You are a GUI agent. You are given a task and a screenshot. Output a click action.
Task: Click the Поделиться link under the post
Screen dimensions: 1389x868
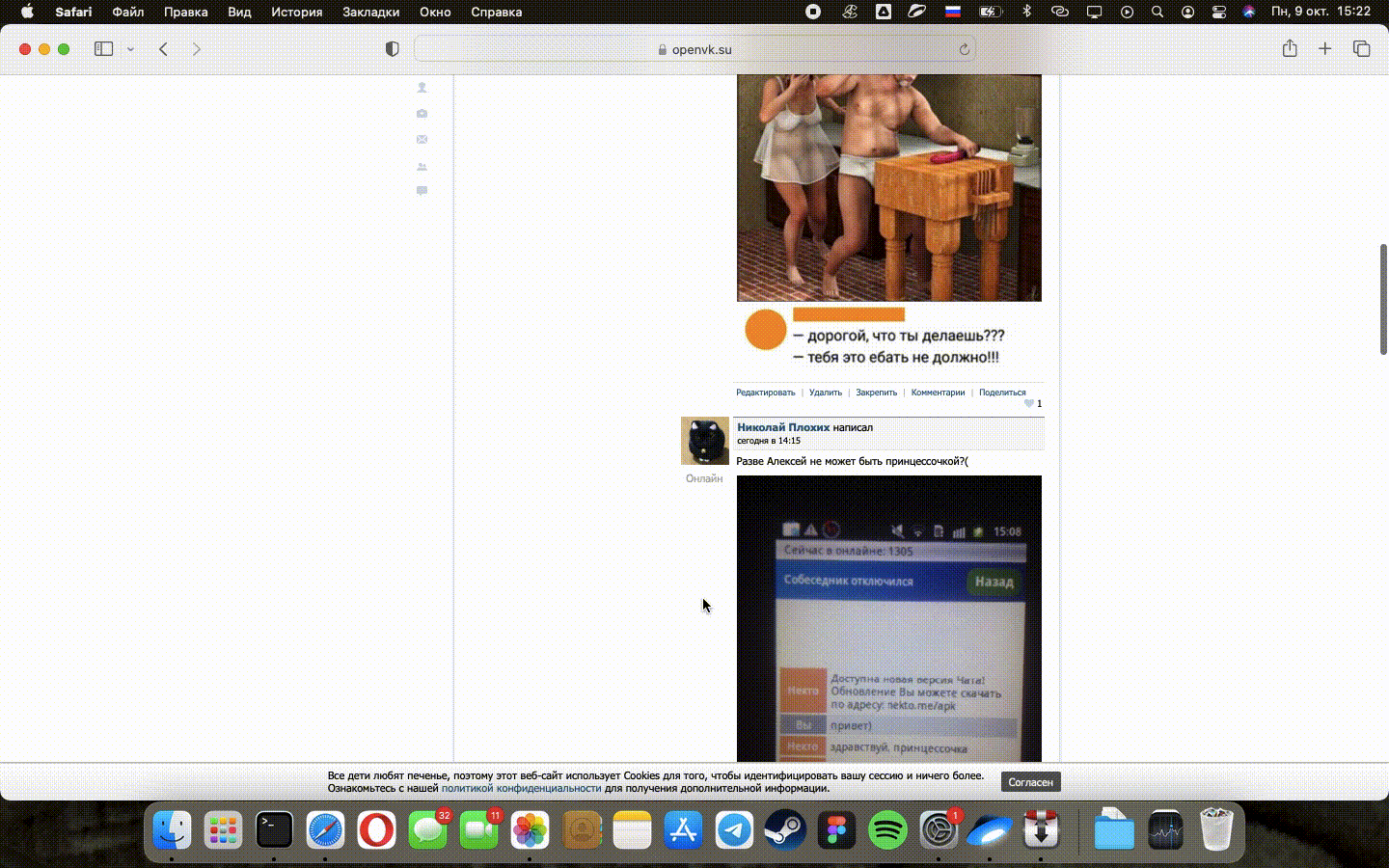1002,393
